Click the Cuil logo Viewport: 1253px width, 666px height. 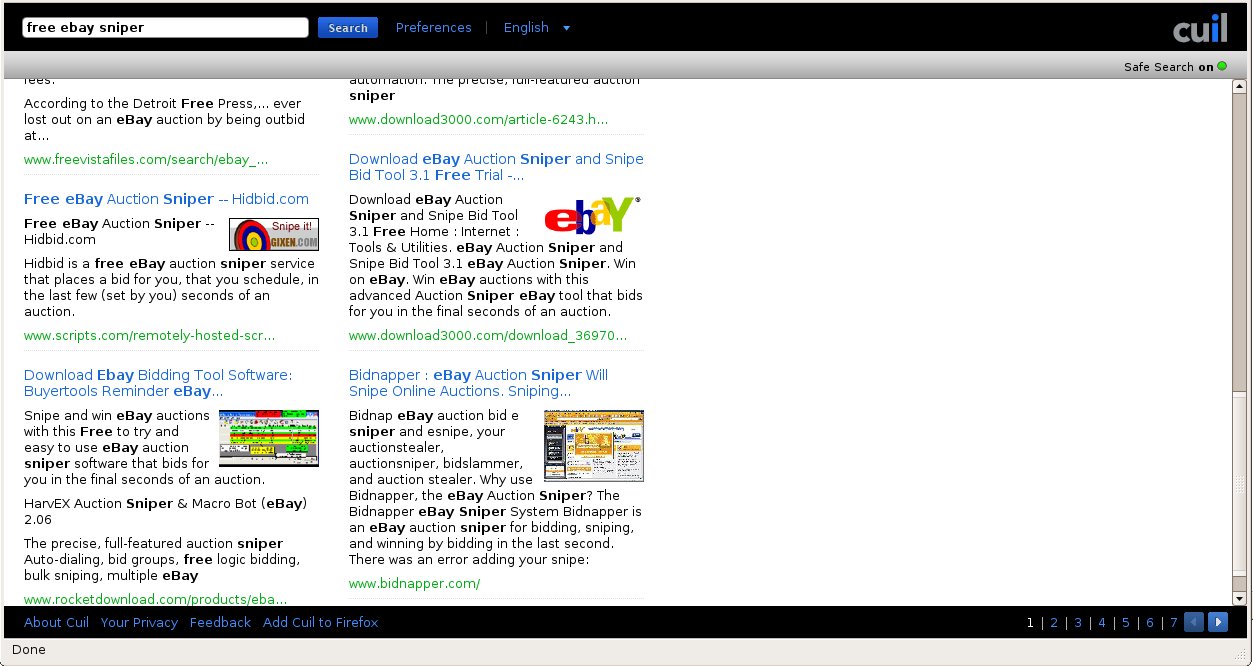click(x=1199, y=28)
